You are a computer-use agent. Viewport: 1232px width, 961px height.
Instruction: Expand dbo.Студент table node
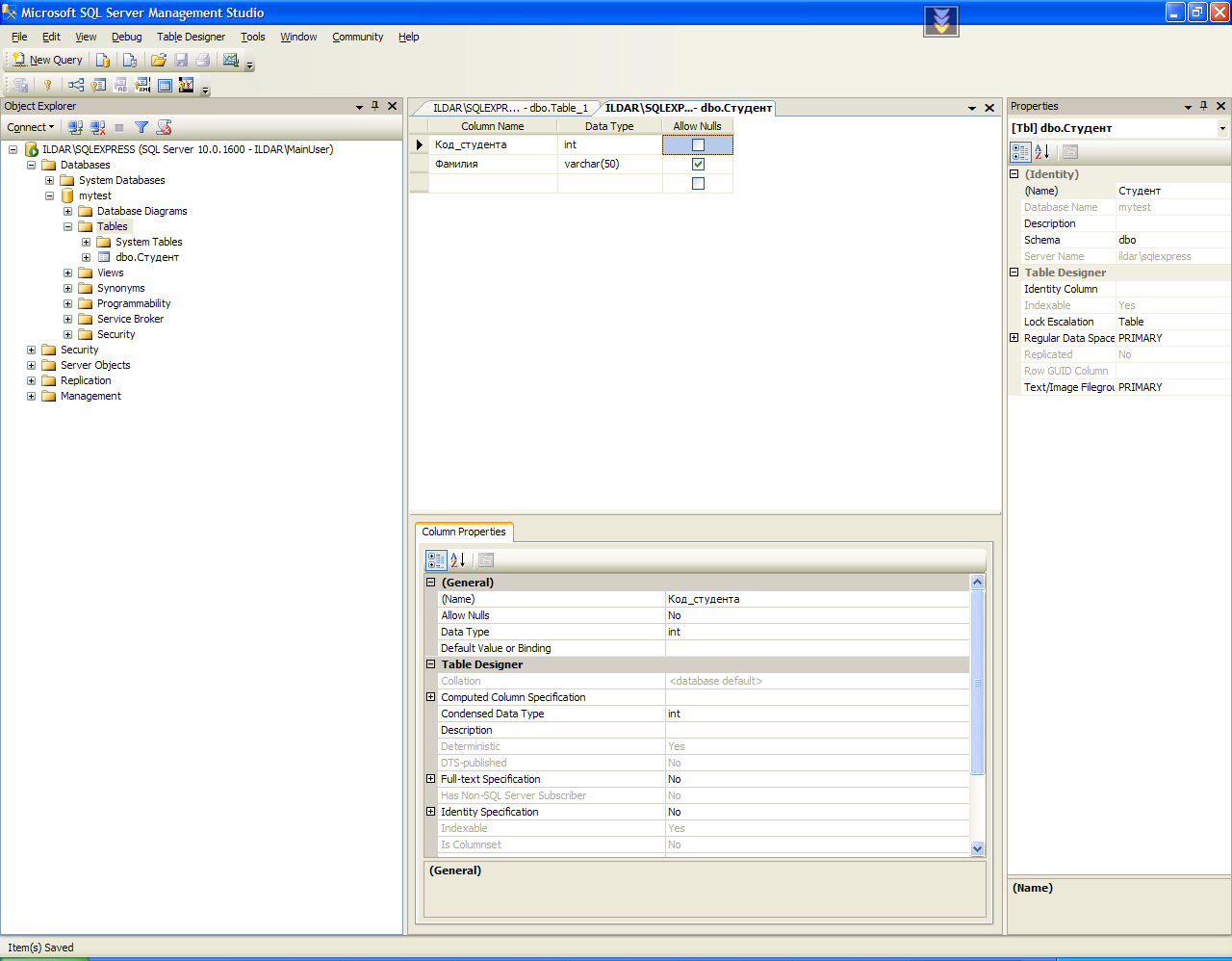86,257
